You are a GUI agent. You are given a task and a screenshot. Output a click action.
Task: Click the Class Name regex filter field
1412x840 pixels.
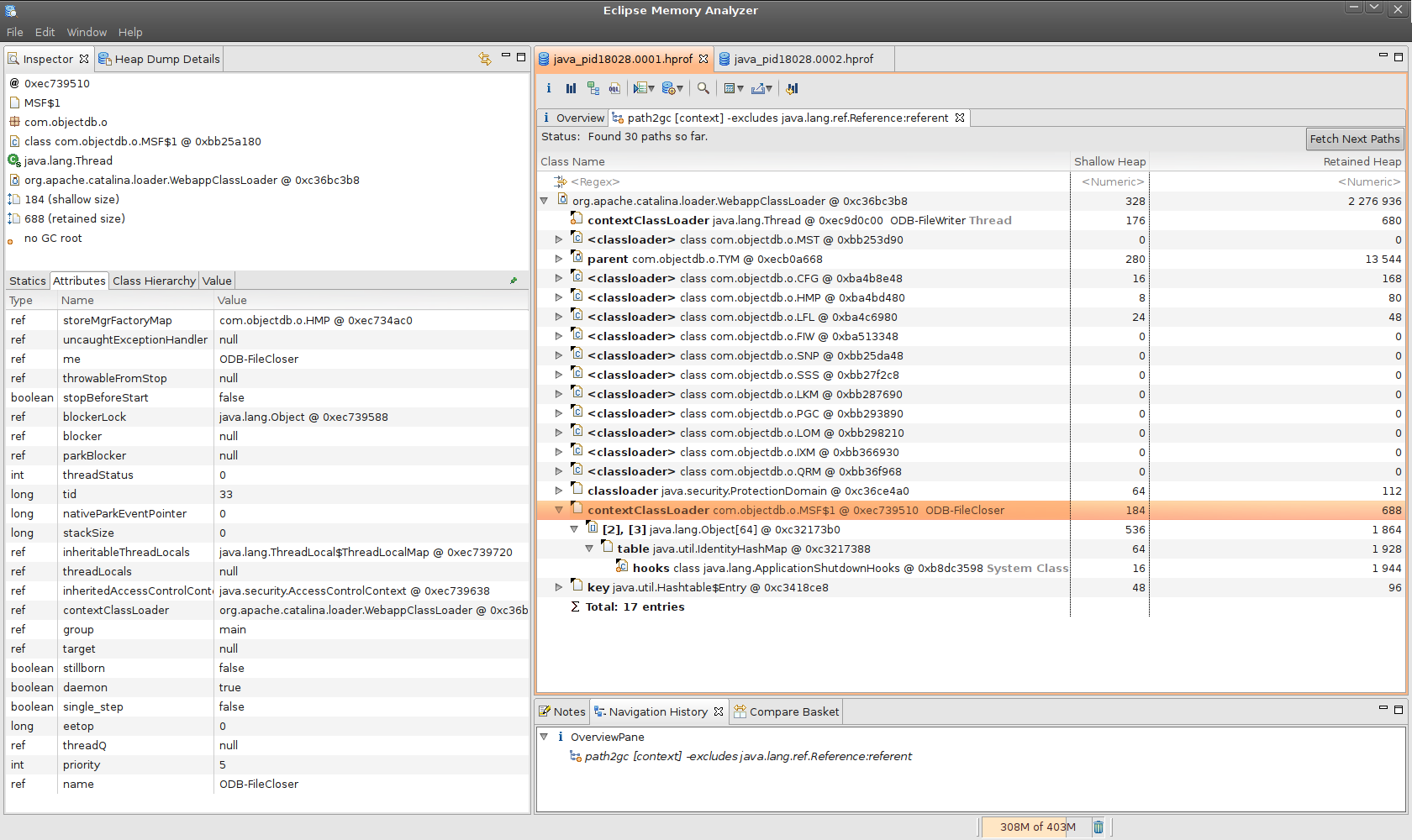pyautogui.click(x=803, y=181)
